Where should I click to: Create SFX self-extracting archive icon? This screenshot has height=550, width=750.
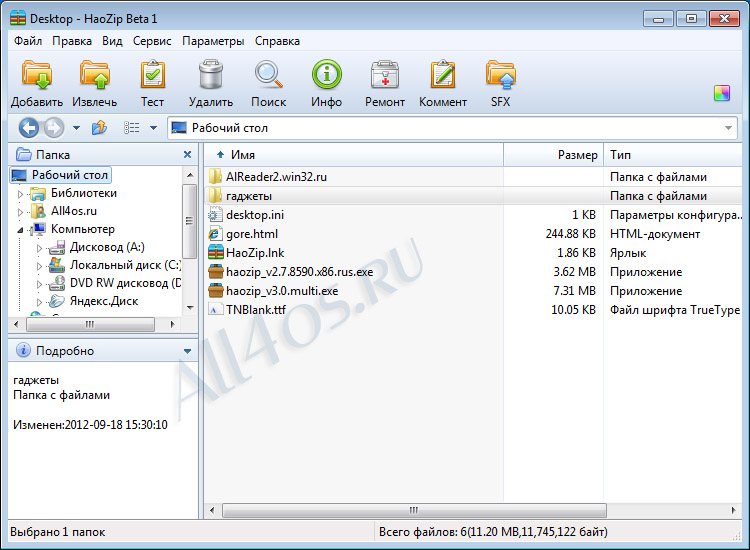click(x=501, y=75)
